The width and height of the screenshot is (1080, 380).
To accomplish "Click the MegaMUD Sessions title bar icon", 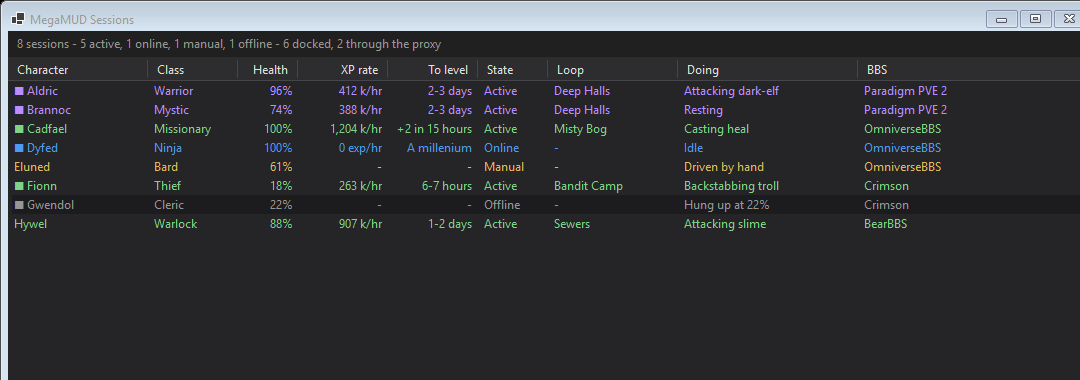I will coord(19,19).
